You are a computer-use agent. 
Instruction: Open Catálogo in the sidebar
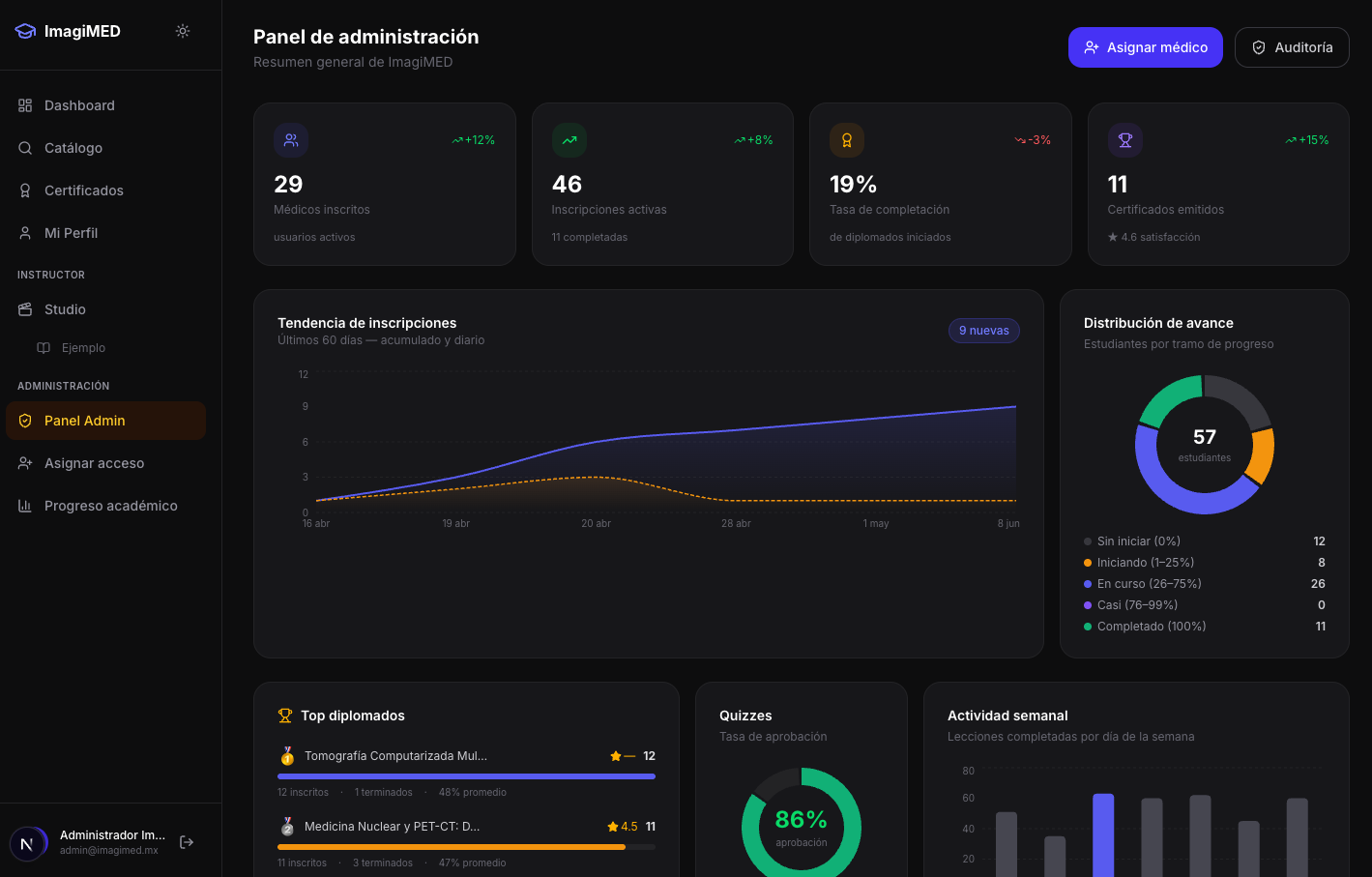coord(105,148)
